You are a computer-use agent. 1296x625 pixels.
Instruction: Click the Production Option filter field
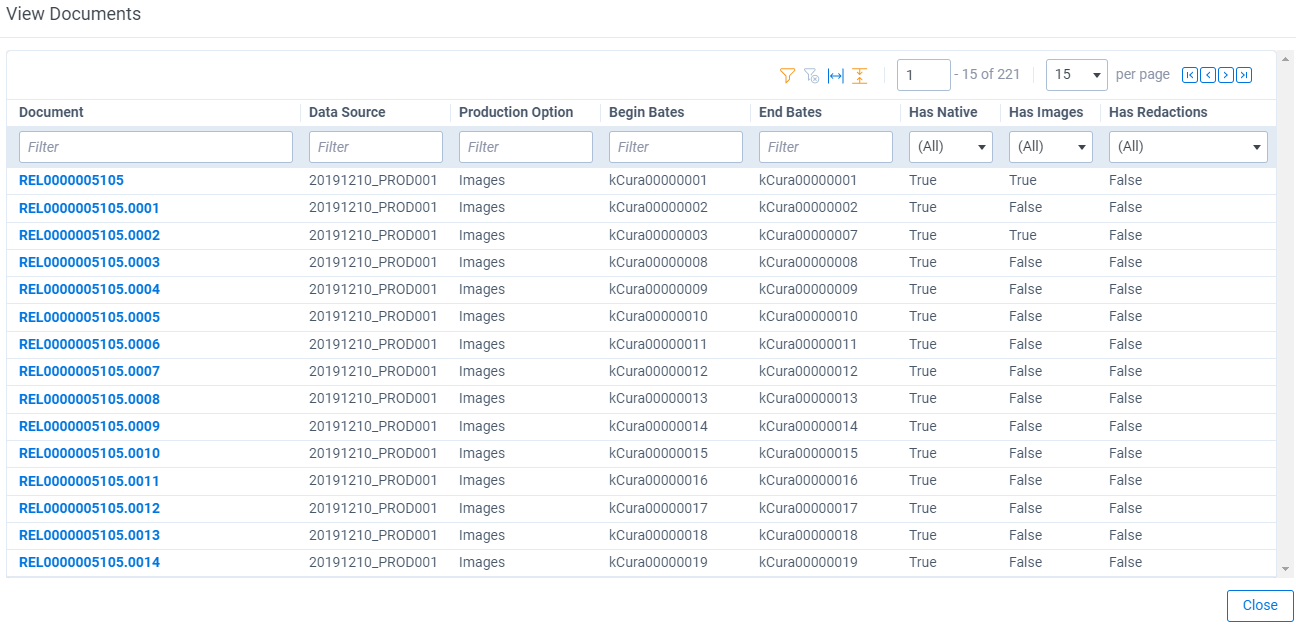click(x=526, y=147)
